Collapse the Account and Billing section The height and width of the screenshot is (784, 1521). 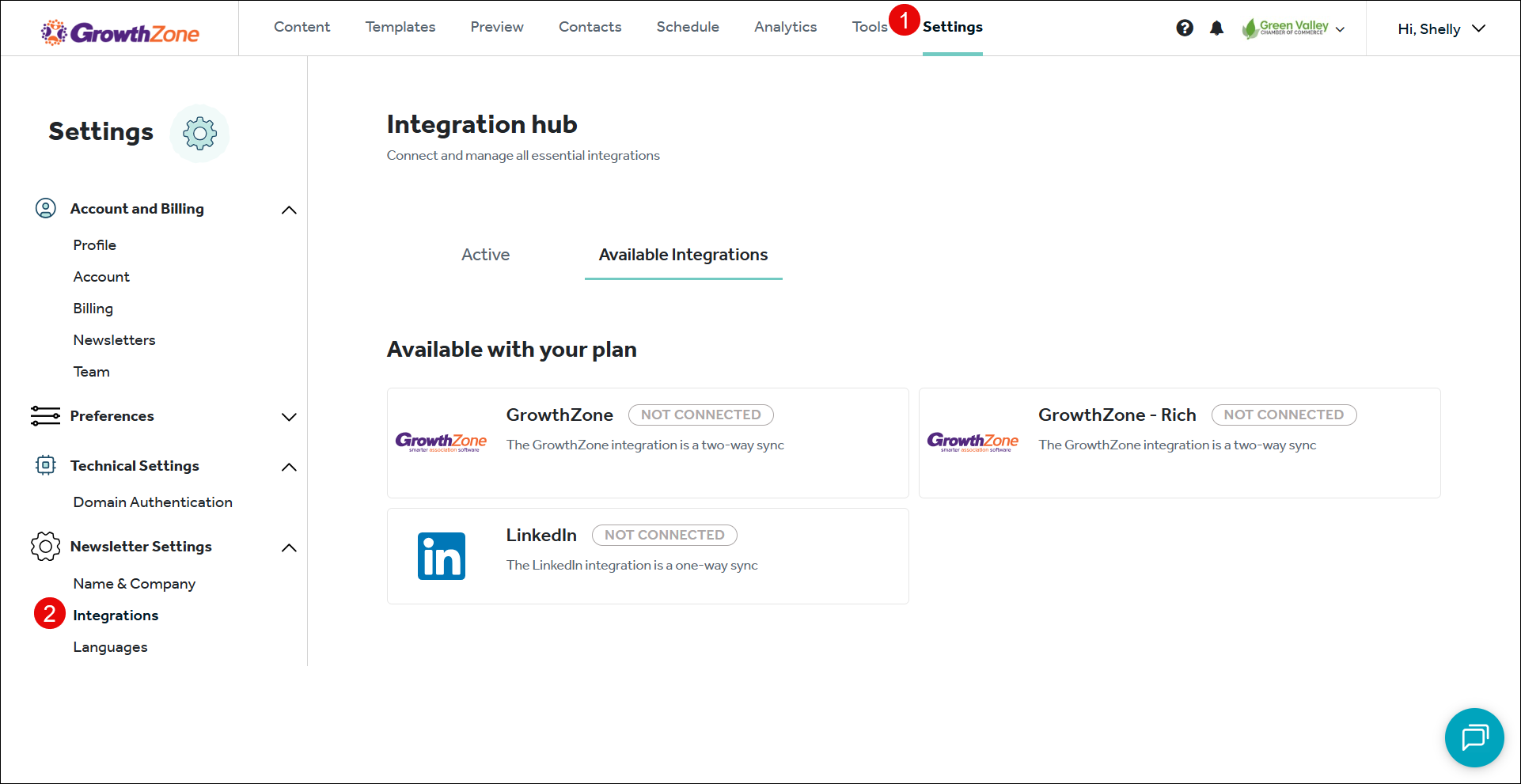pyautogui.click(x=290, y=209)
